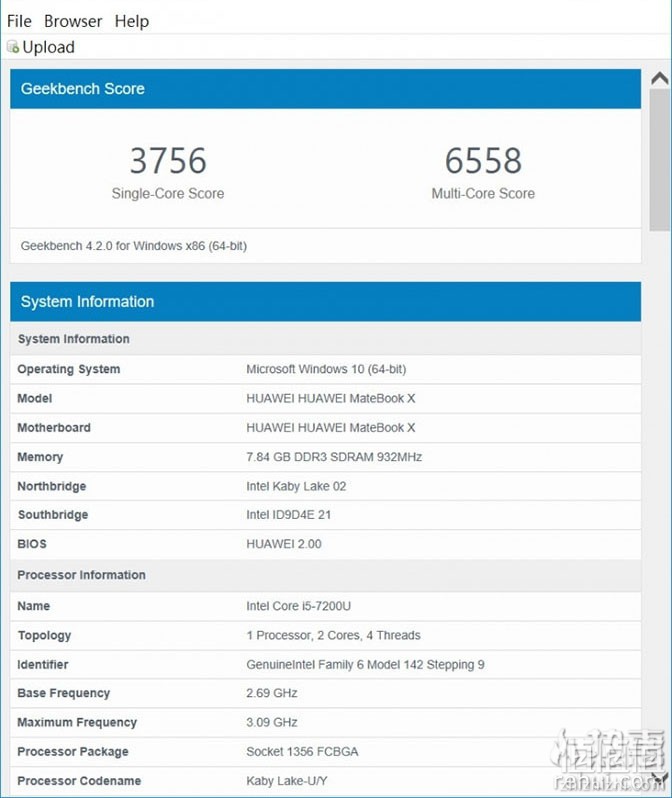Select the 3.09 GHz maximum frequency value
672x798 pixels.
coord(272,723)
